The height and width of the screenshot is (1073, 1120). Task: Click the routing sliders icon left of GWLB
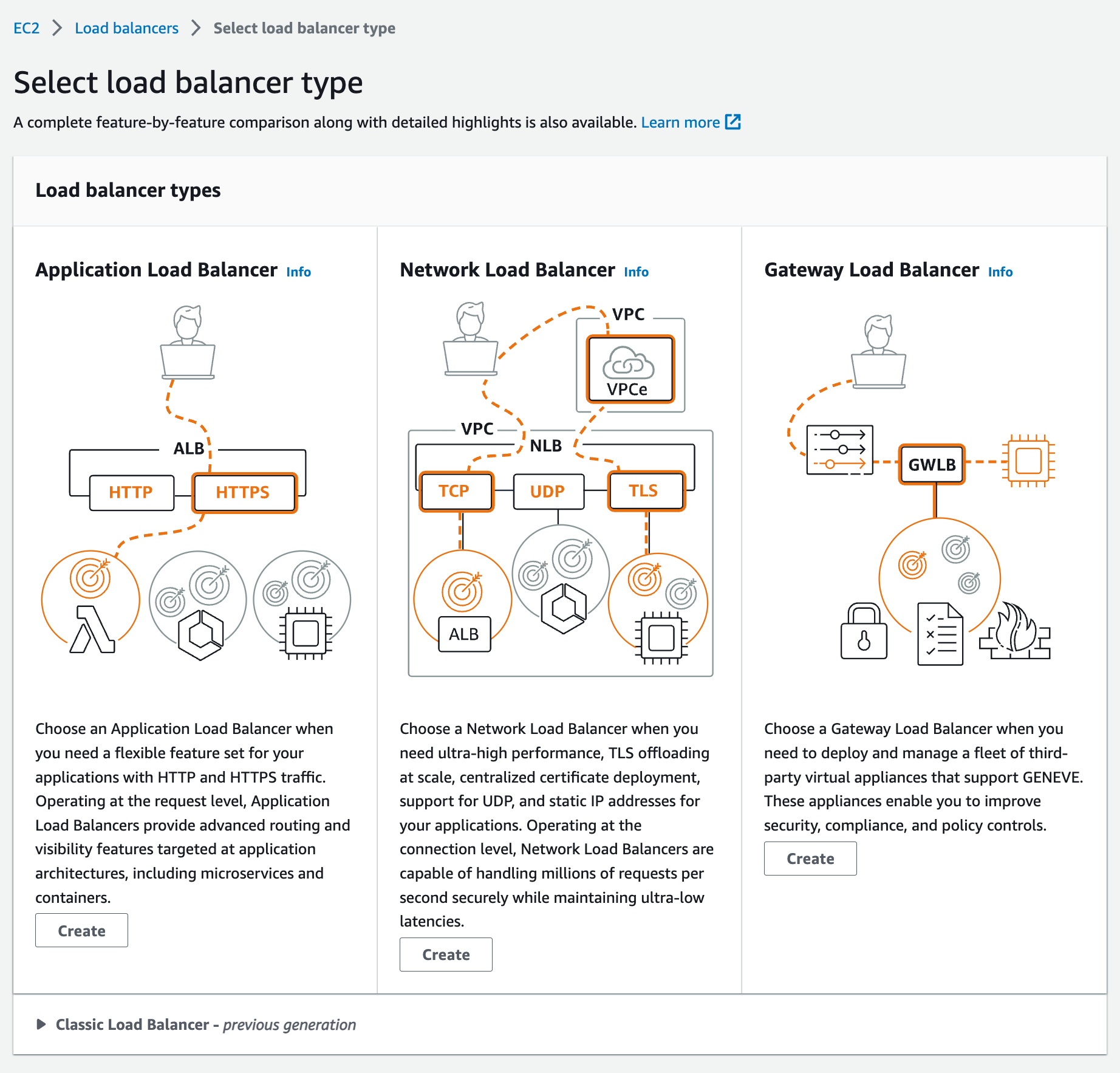tap(839, 450)
